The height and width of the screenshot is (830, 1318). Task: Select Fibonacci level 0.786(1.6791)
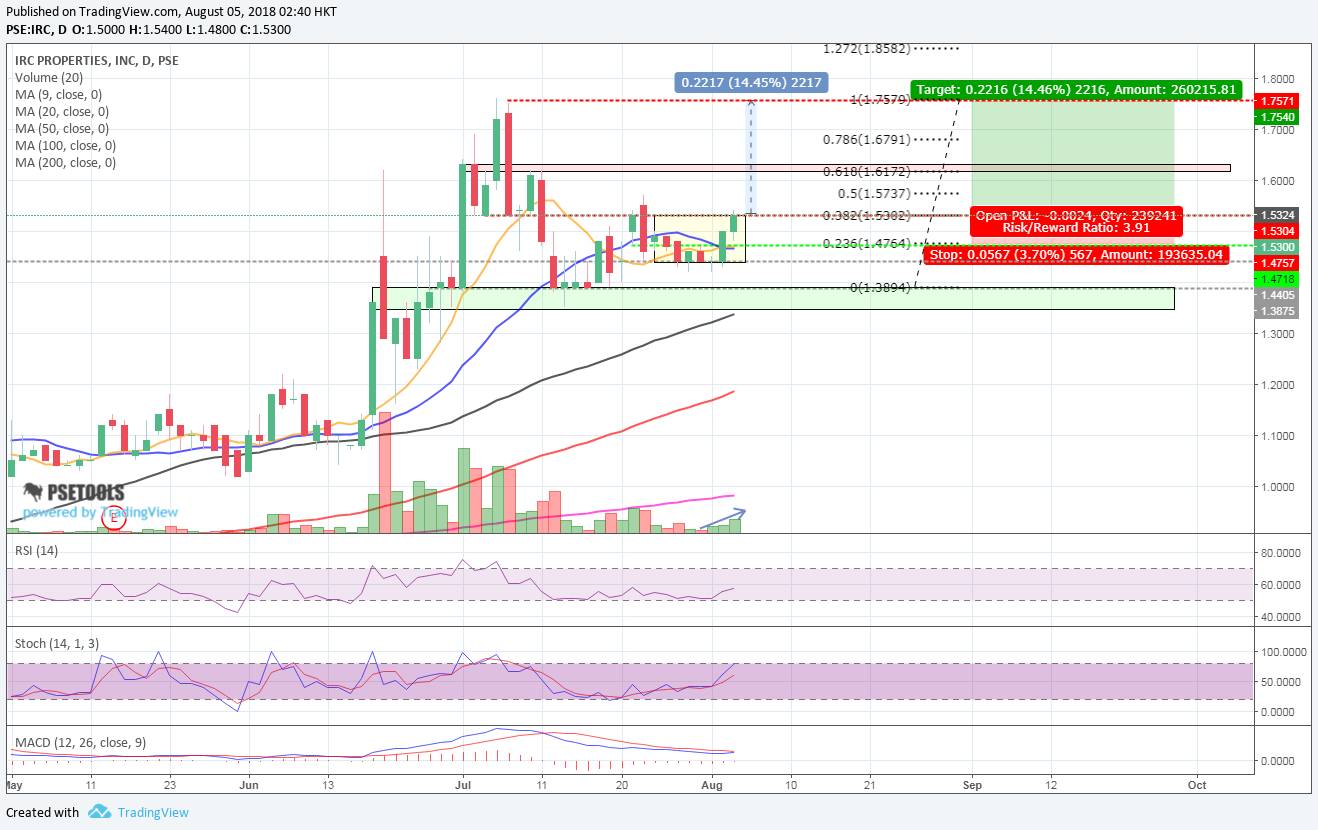point(866,140)
